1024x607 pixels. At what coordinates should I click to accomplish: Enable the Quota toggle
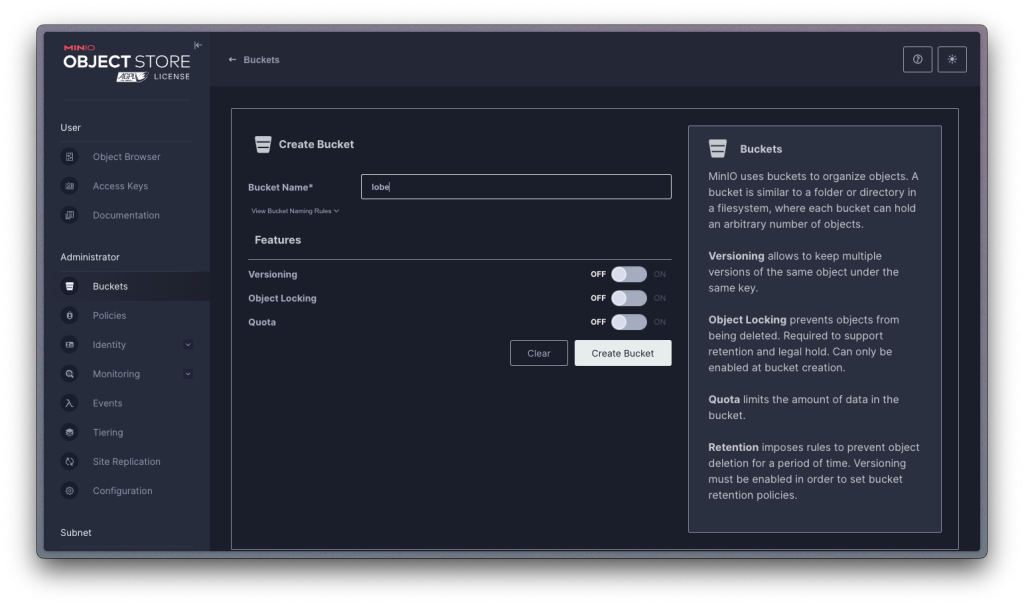click(x=629, y=322)
